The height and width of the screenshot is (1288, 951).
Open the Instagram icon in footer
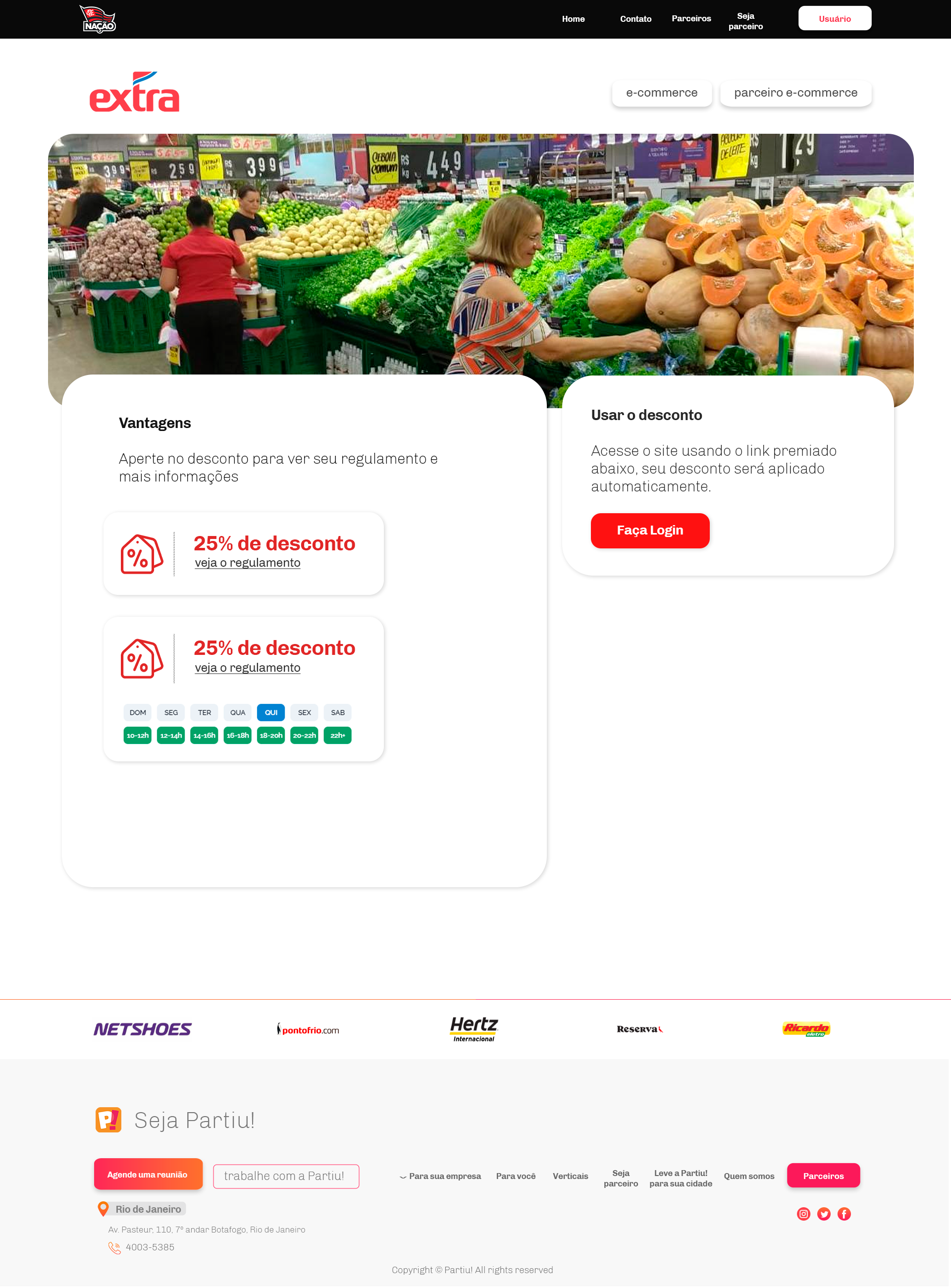[803, 1214]
